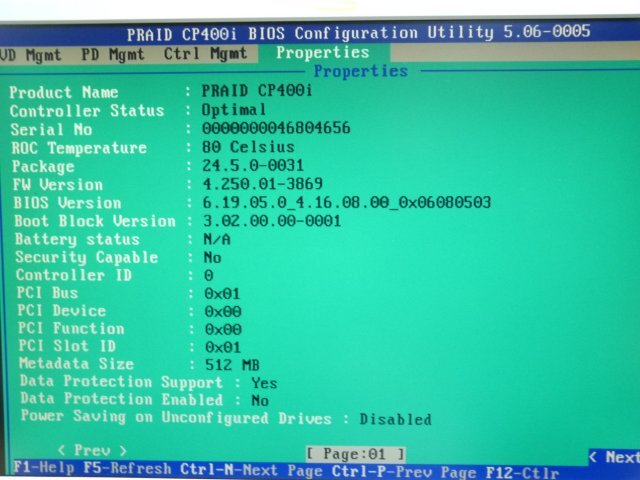Select ROC Temperature value 80 Celsius
Screen dimensions: 640x480
(248, 147)
